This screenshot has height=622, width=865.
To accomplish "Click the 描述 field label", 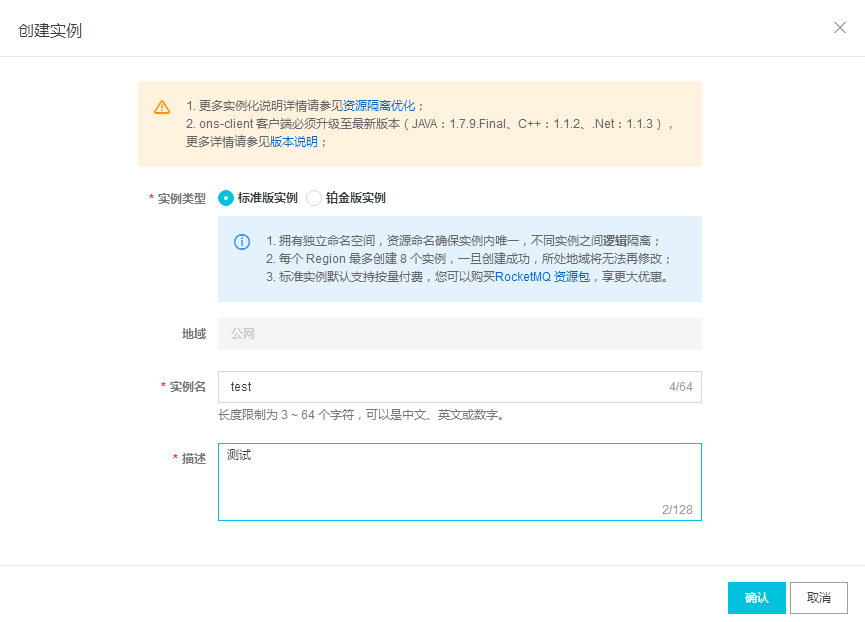I will 193,459.
